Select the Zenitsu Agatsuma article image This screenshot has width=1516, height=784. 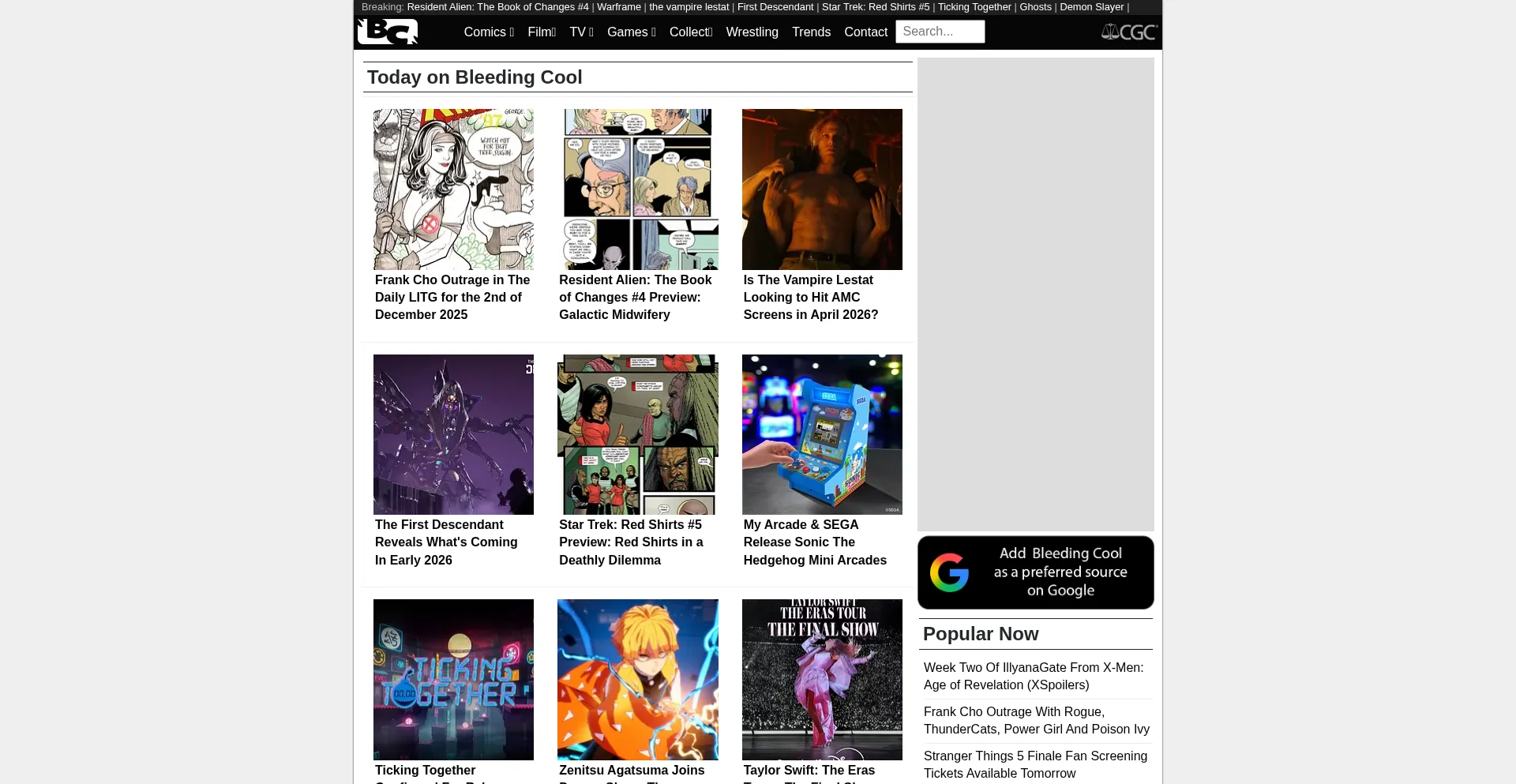pos(637,679)
